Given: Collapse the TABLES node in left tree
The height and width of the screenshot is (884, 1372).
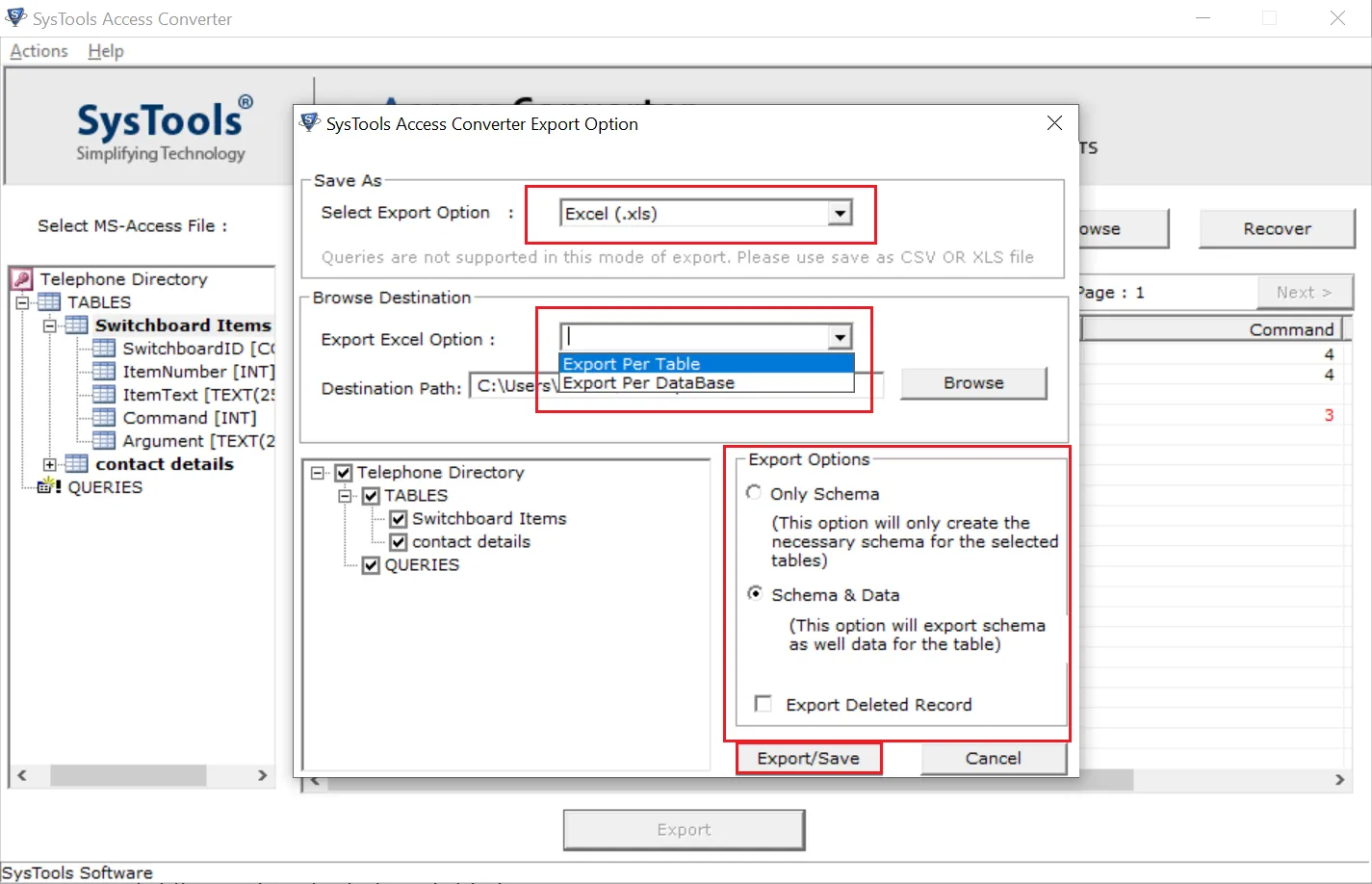Looking at the screenshot, I should click(x=22, y=302).
